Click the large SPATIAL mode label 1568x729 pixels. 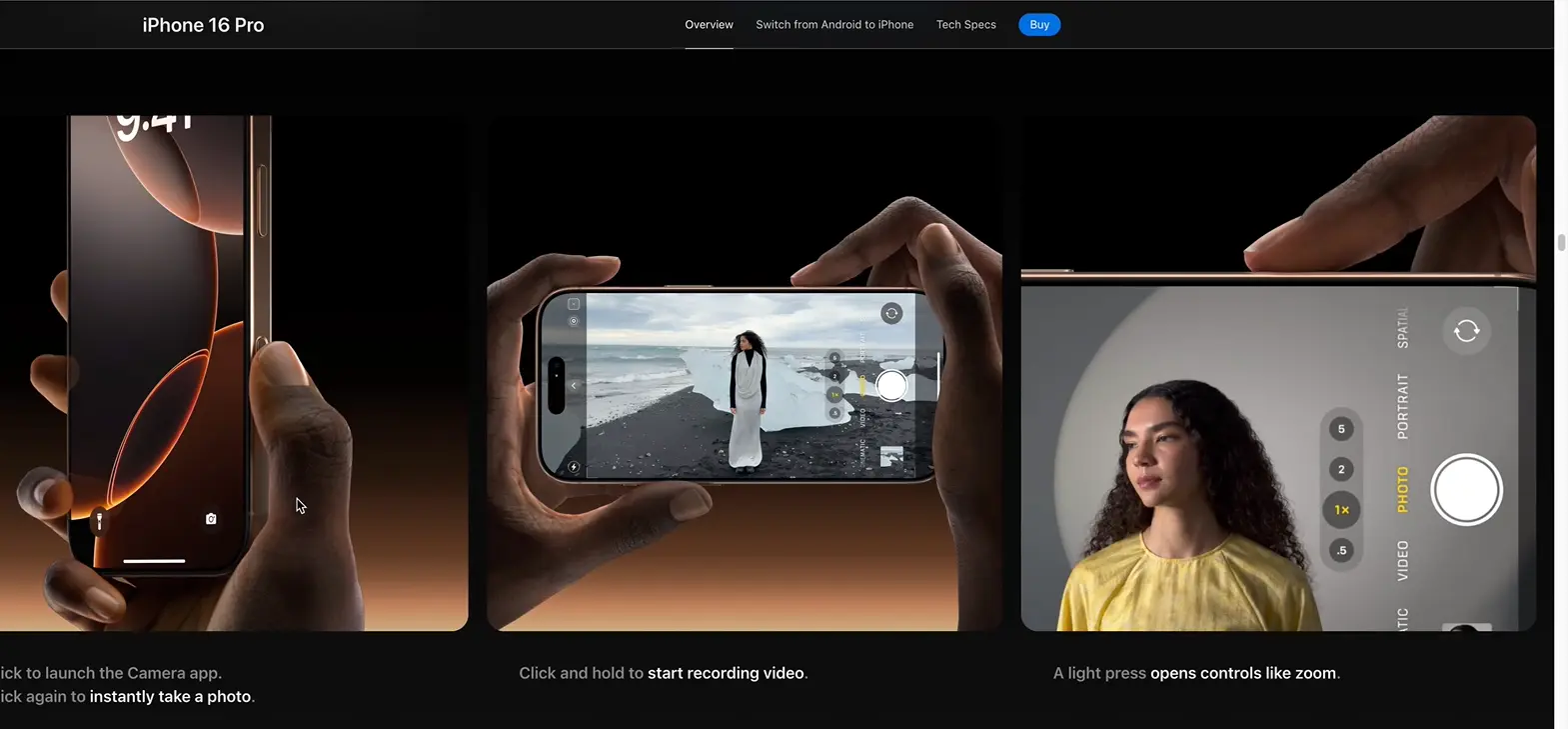[1402, 328]
